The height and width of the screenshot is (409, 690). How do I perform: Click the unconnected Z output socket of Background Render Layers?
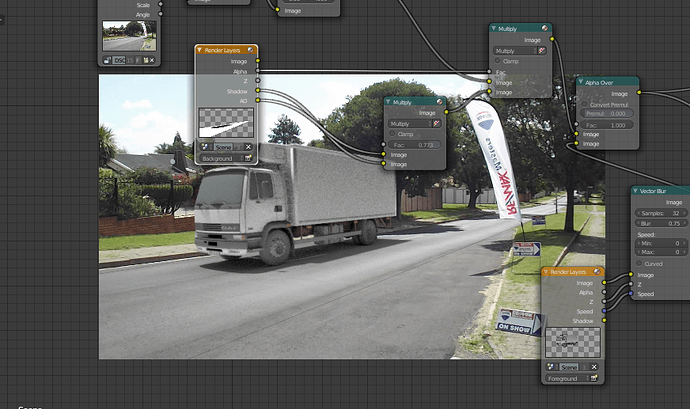point(257,81)
